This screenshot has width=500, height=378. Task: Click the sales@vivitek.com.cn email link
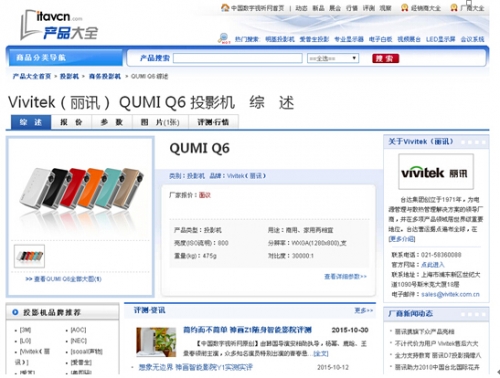click(x=450, y=294)
